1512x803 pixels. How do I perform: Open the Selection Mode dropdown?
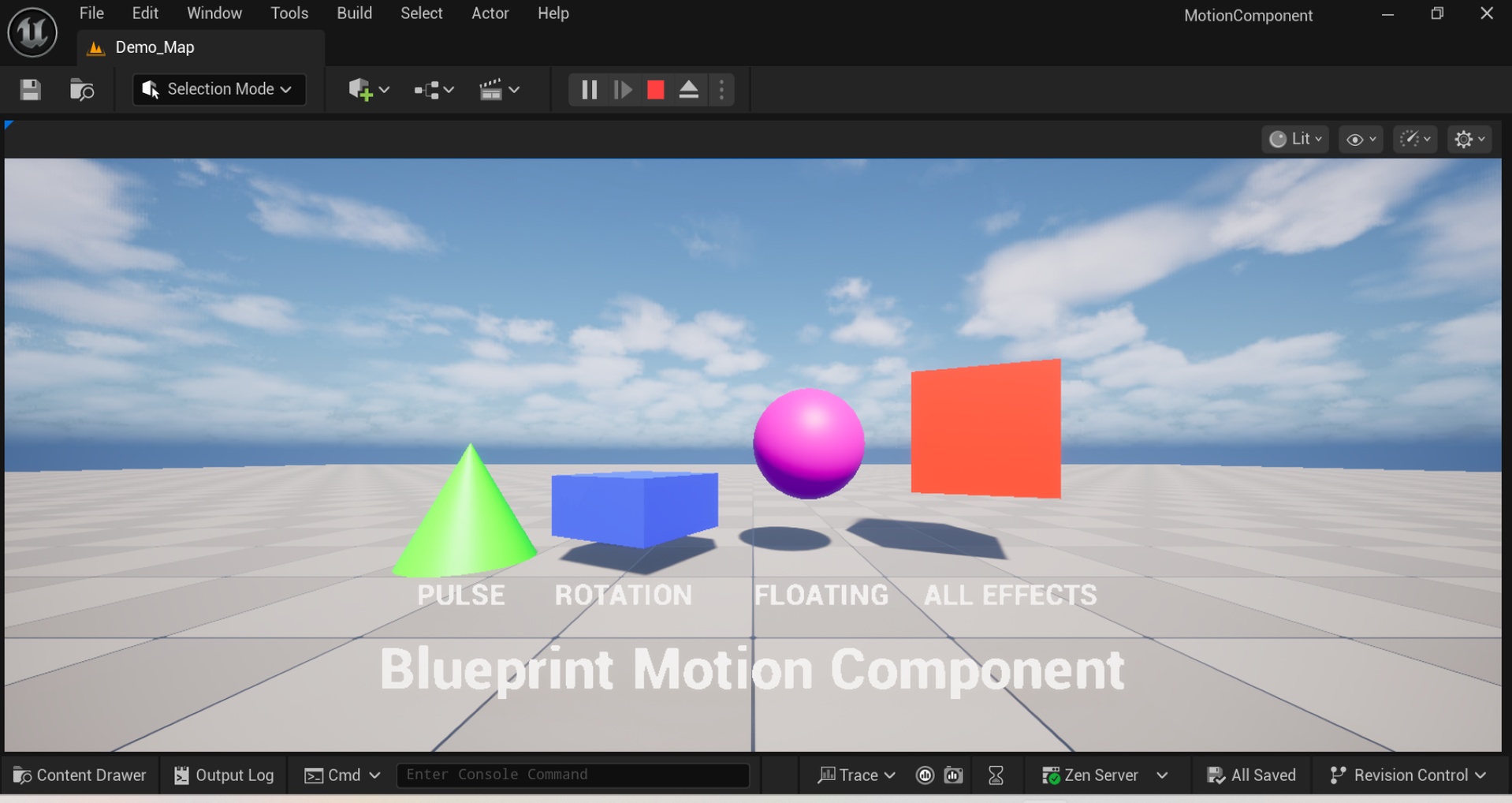click(x=218, y=89)
